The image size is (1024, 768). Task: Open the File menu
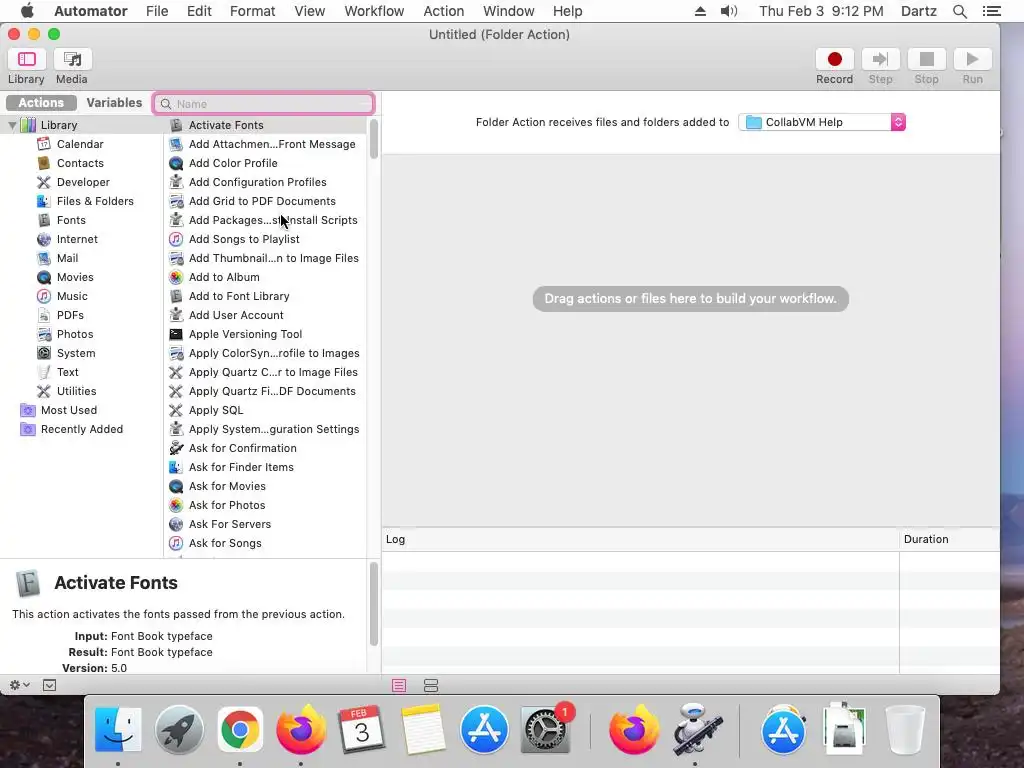(x=157, y=11)
